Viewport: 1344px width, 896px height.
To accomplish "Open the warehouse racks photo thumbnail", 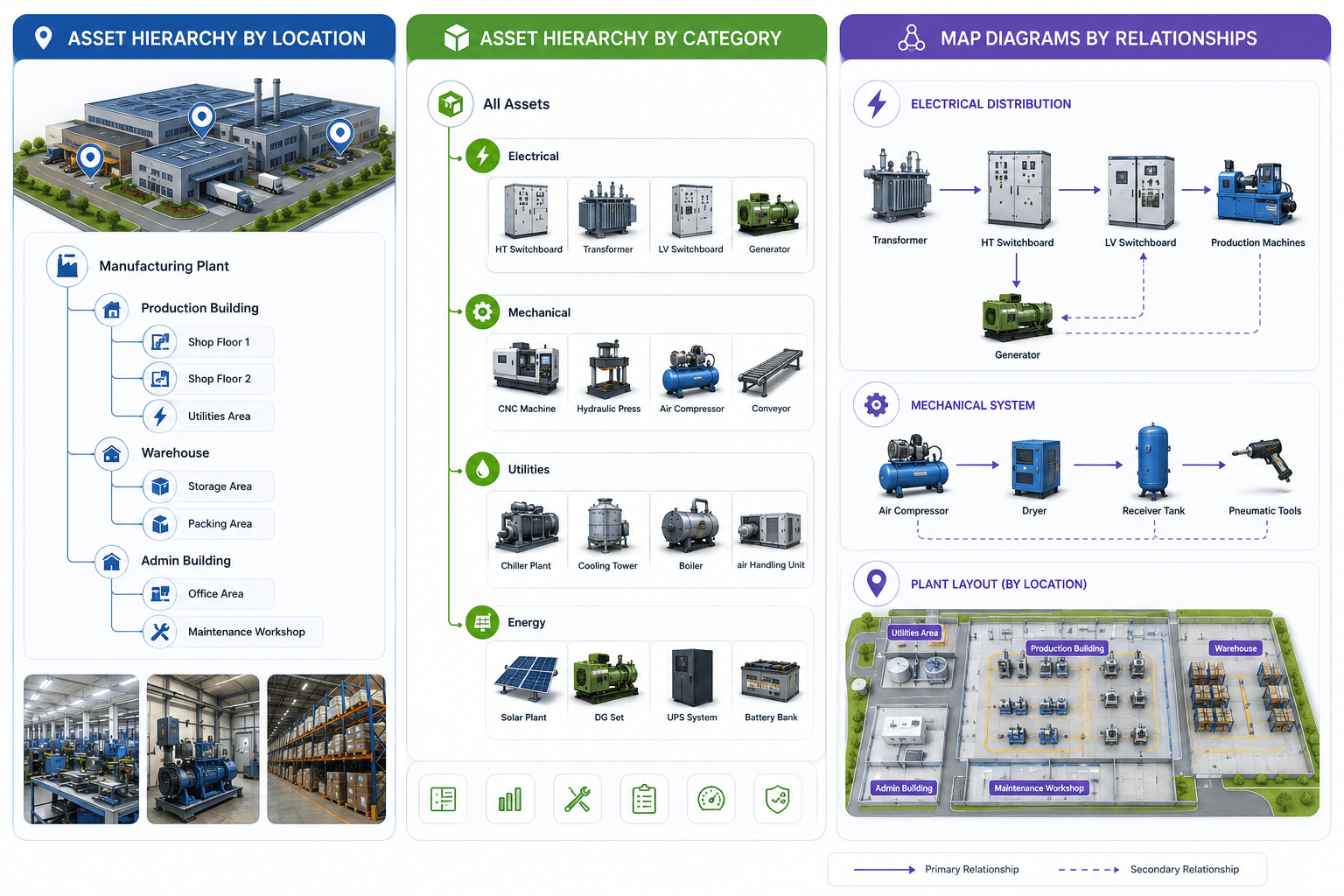I will coord(326,749).
